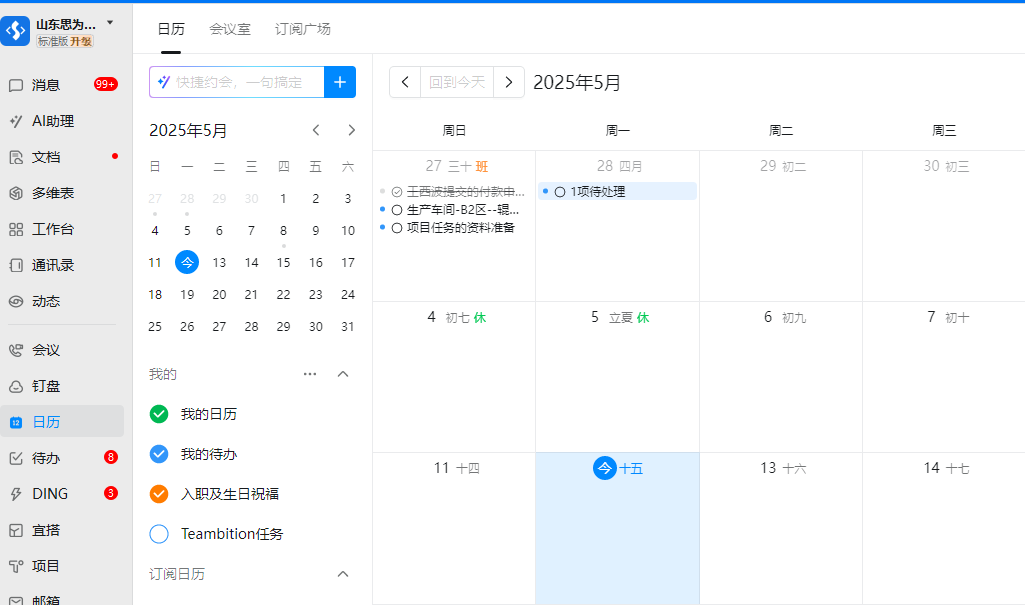Click the 回到今天 button
Image resolution: width=1025 pixels, height=605 pixels.
click(x=457, y=82)
